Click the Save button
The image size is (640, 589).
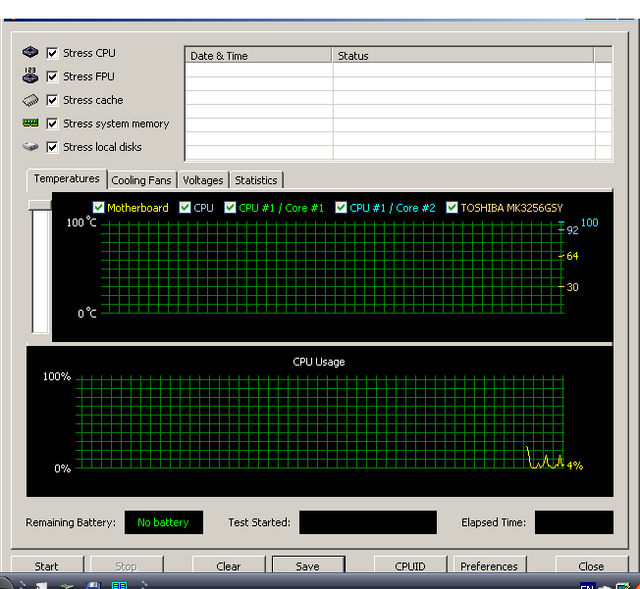(307, 566)
